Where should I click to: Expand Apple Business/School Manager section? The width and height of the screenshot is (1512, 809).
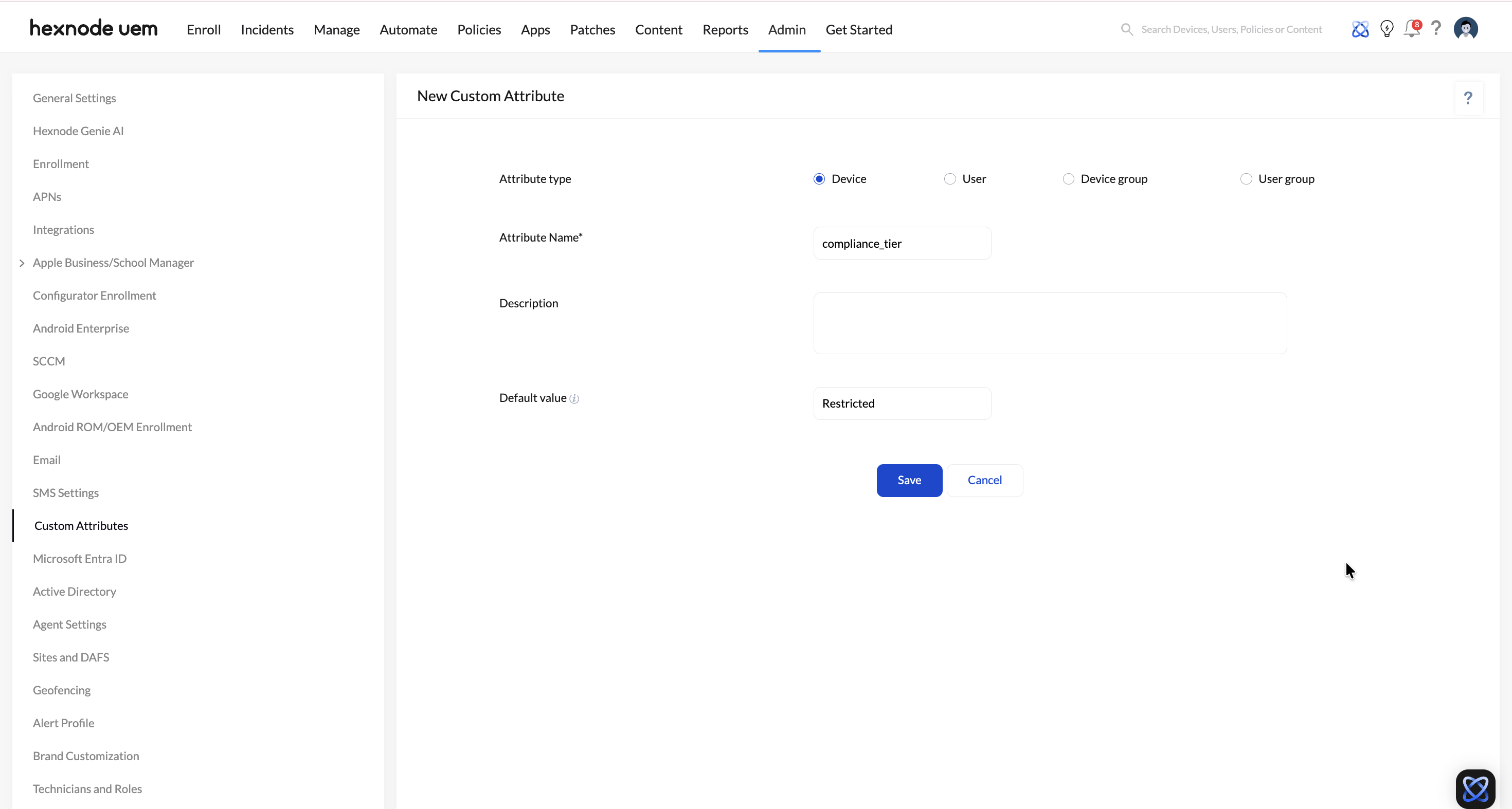pos(22,263)
